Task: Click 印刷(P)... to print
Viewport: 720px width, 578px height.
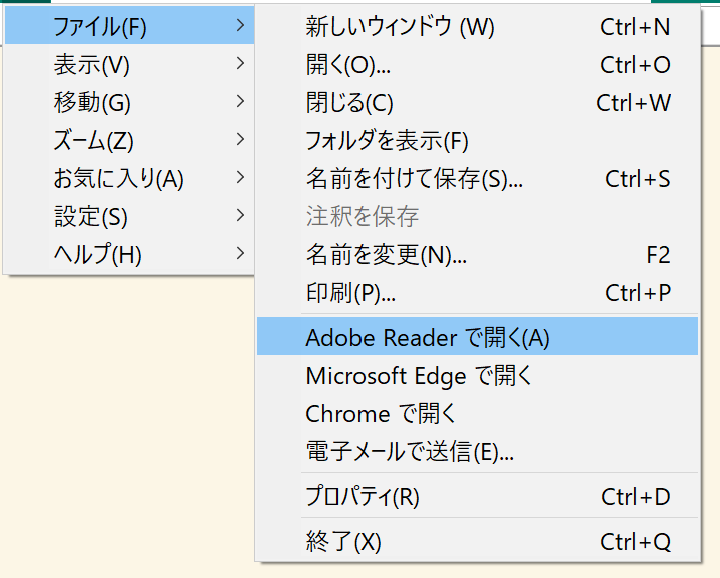Action: click(478, 293)
